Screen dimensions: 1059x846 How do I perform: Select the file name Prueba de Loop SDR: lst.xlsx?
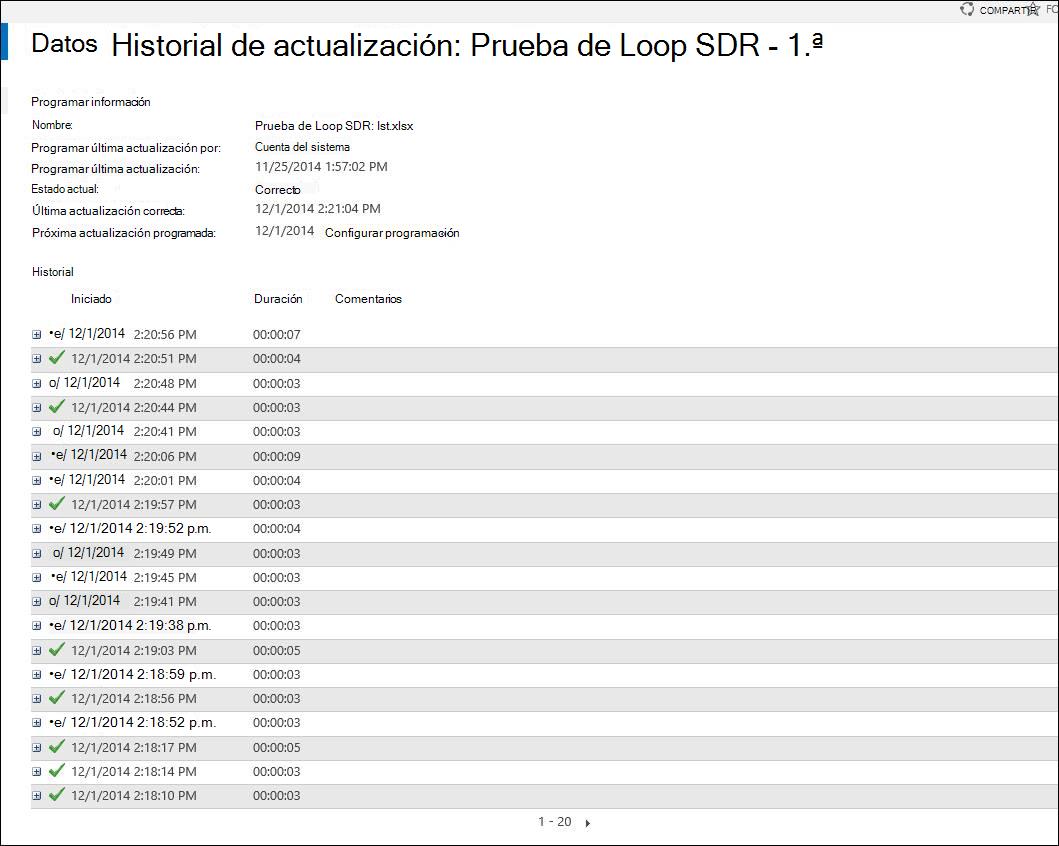(334, 126)
